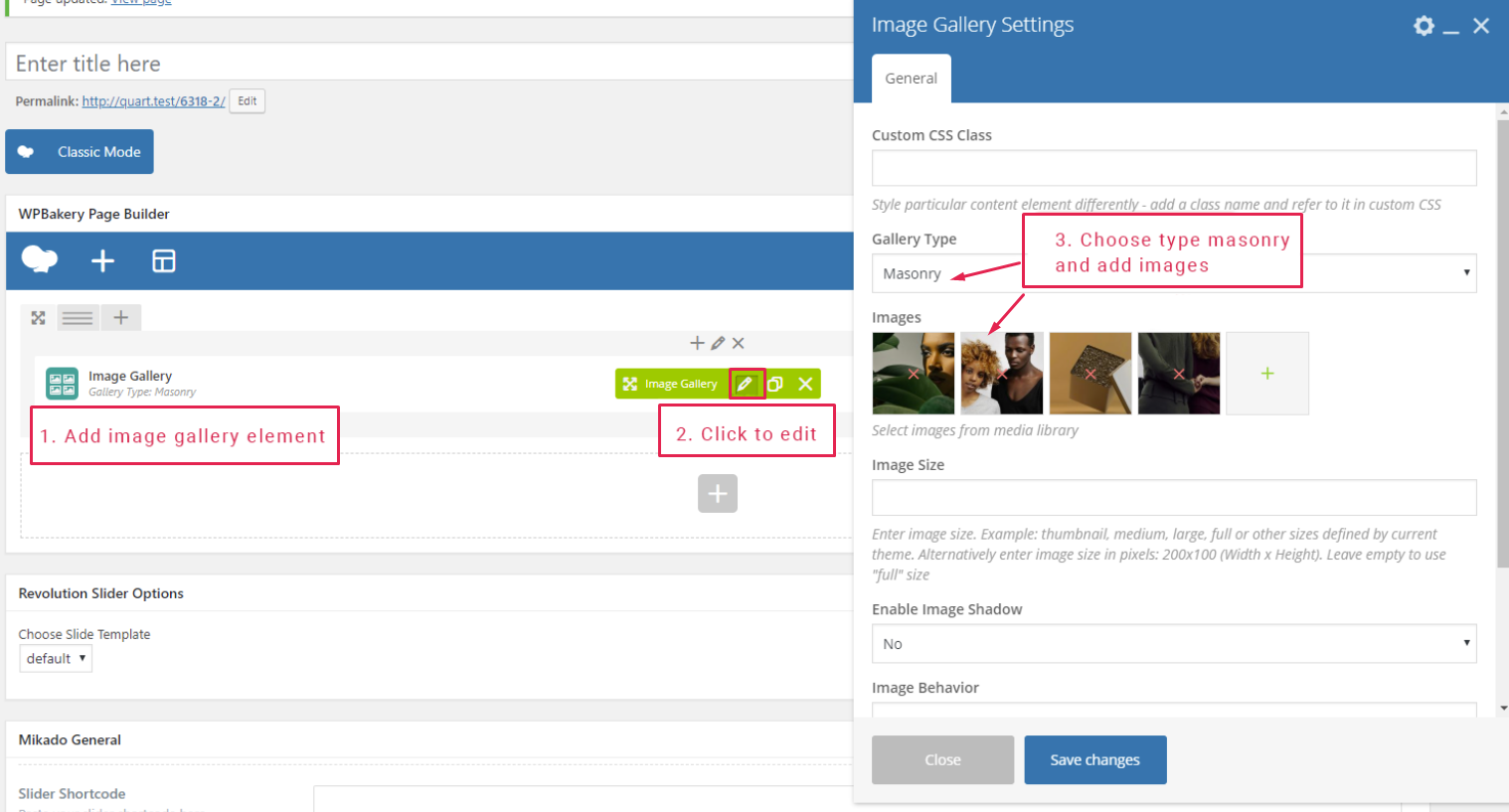Viewport: 1509px width, 812px height.
Task: Open the Choose Slide Template dropdown
Action: 56,659
